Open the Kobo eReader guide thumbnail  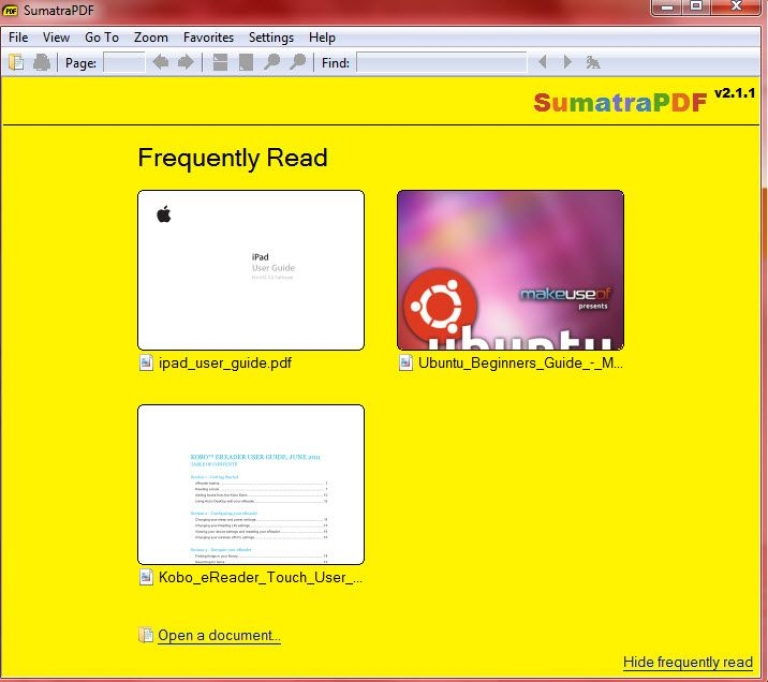click(x=251, y=484)
